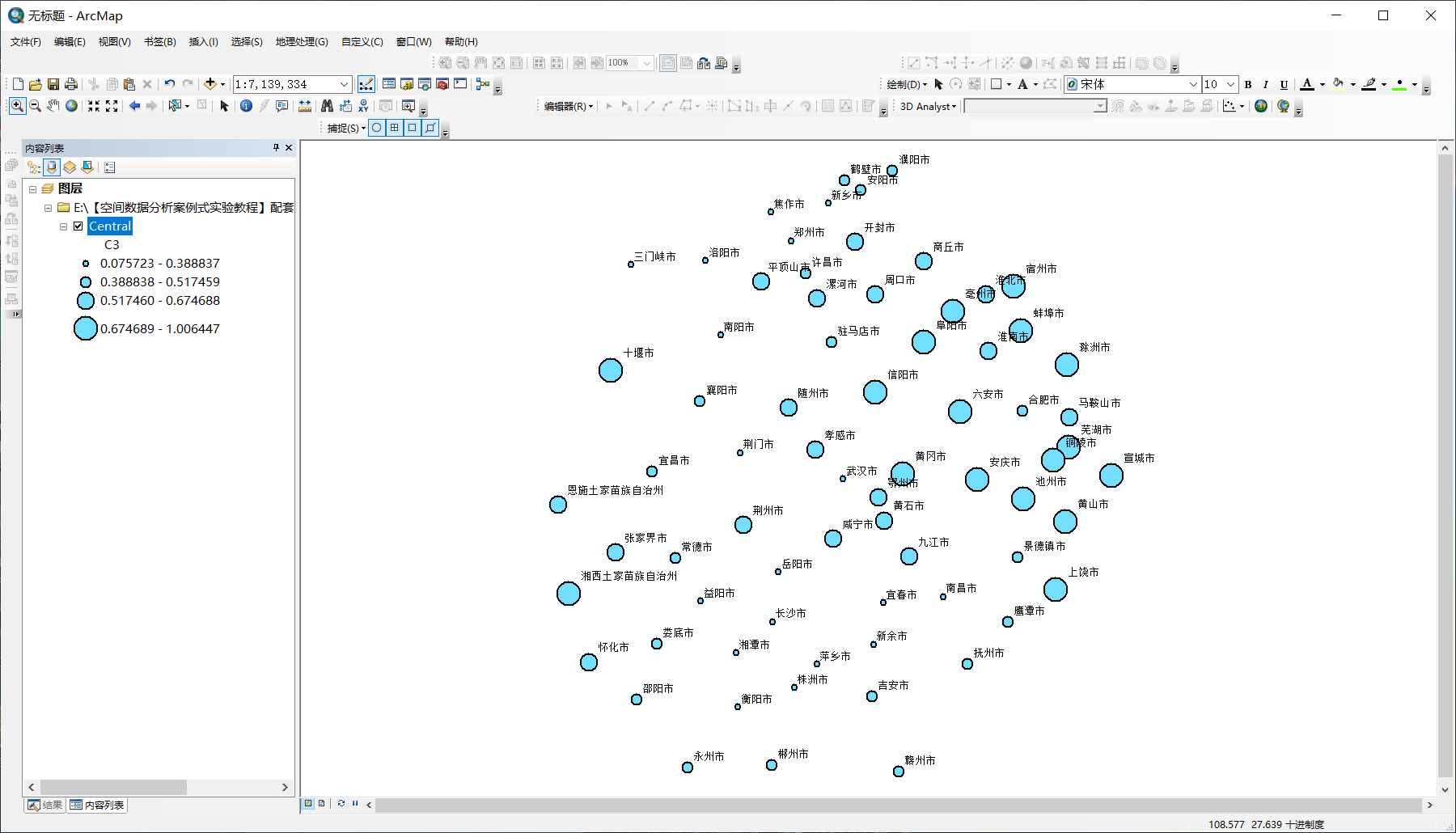Screen dimensions: 1456x833
Task: Open the Python window icon
Action: point(460,84)
